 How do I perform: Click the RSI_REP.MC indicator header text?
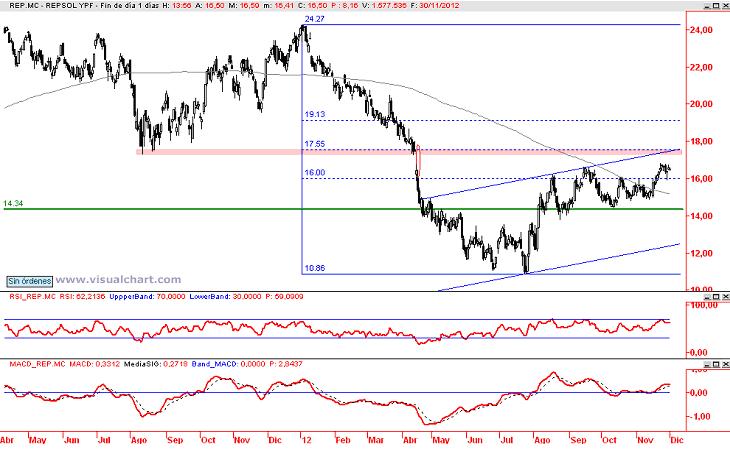[x=33, y=296]
